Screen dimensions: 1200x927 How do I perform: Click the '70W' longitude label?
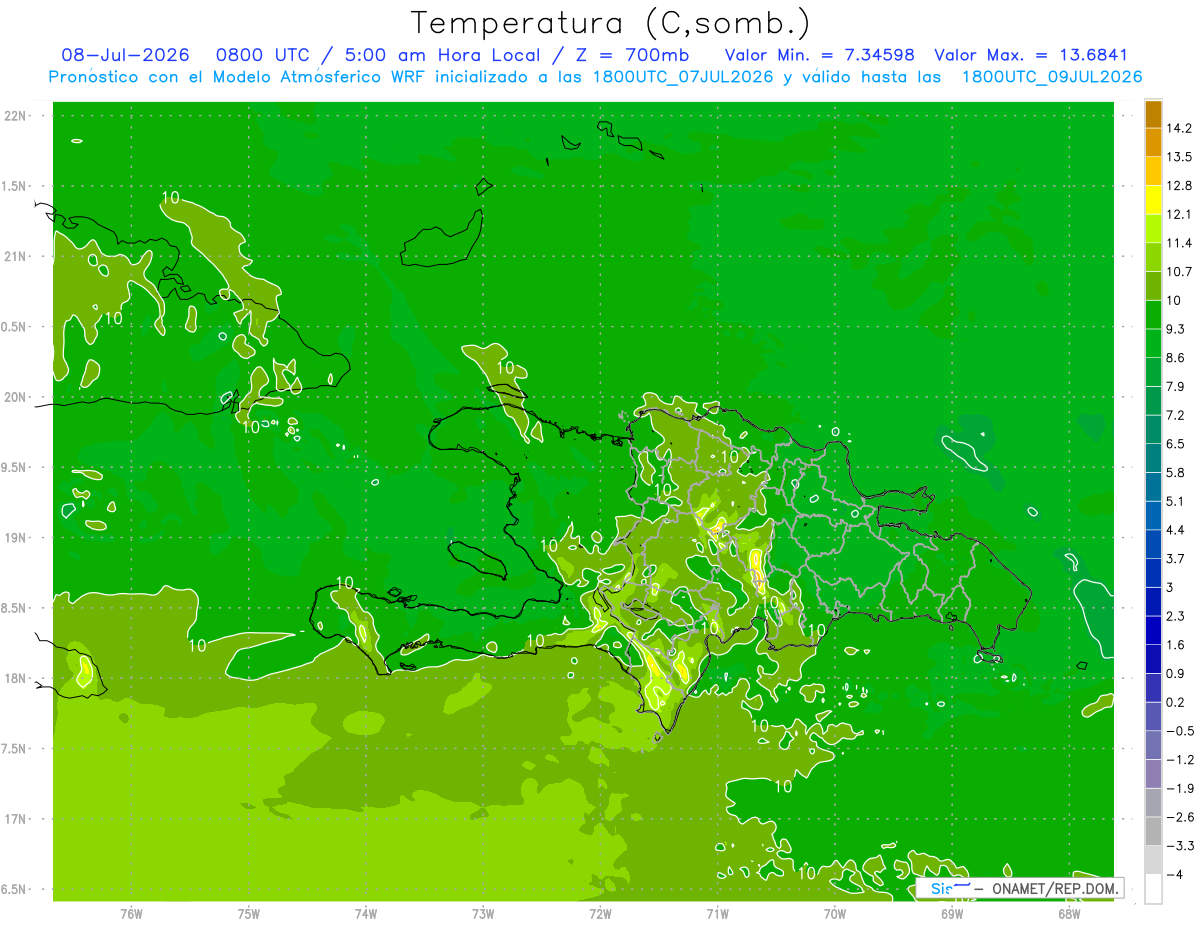pos(835,914)
